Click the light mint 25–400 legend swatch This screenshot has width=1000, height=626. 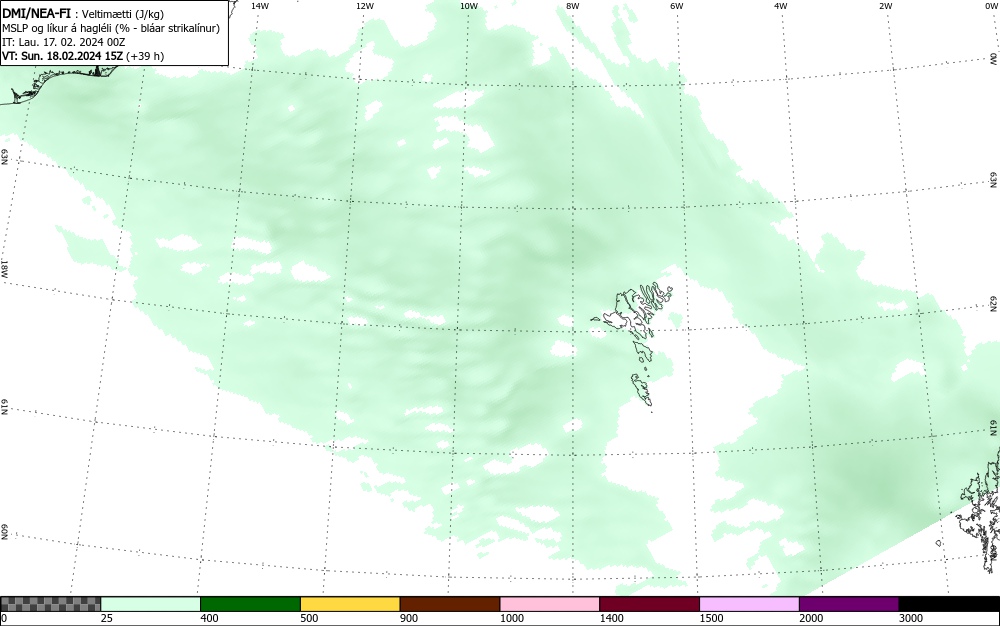coord(151,604)
